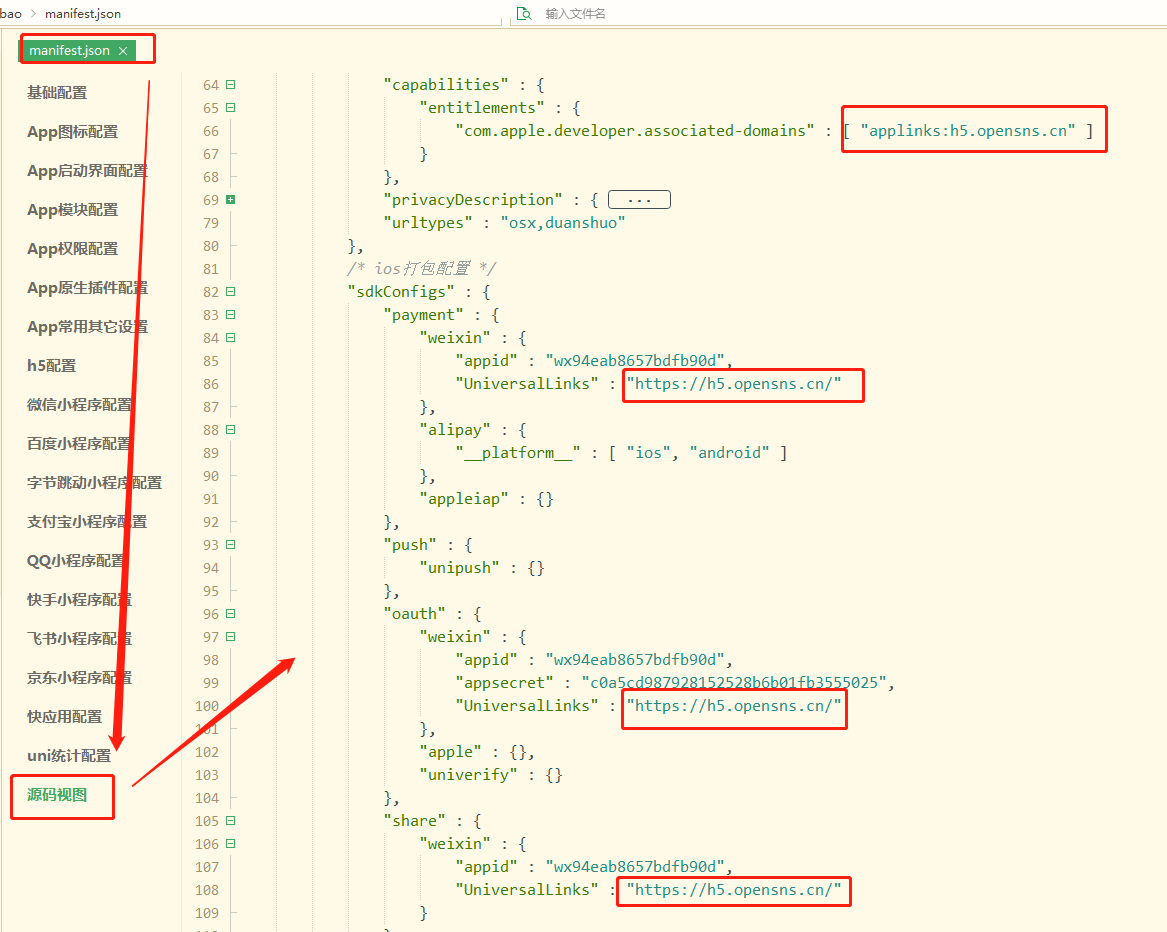
Task: Collapse the payment block at line 83
Action: 231,314
